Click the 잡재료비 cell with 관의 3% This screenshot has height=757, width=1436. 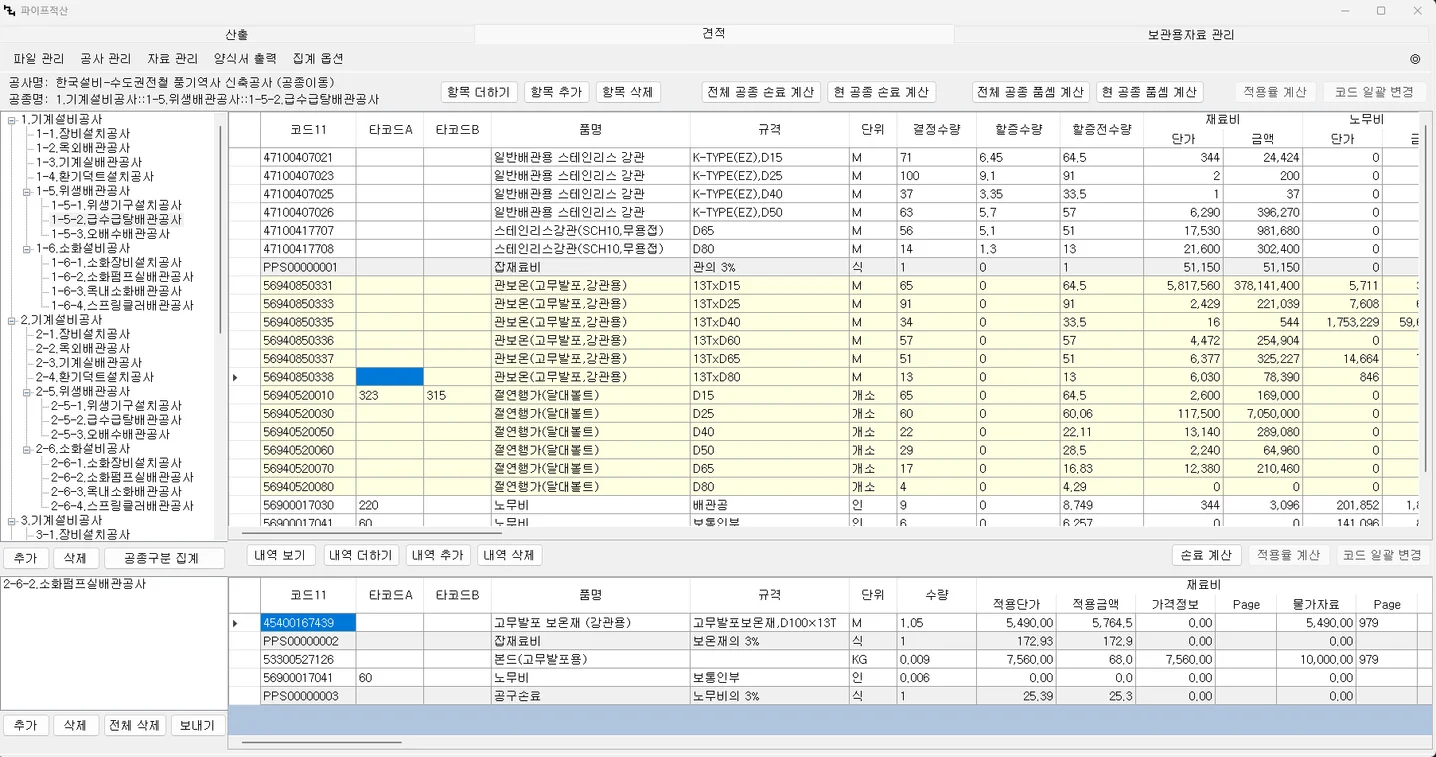(x=590, y=267)
